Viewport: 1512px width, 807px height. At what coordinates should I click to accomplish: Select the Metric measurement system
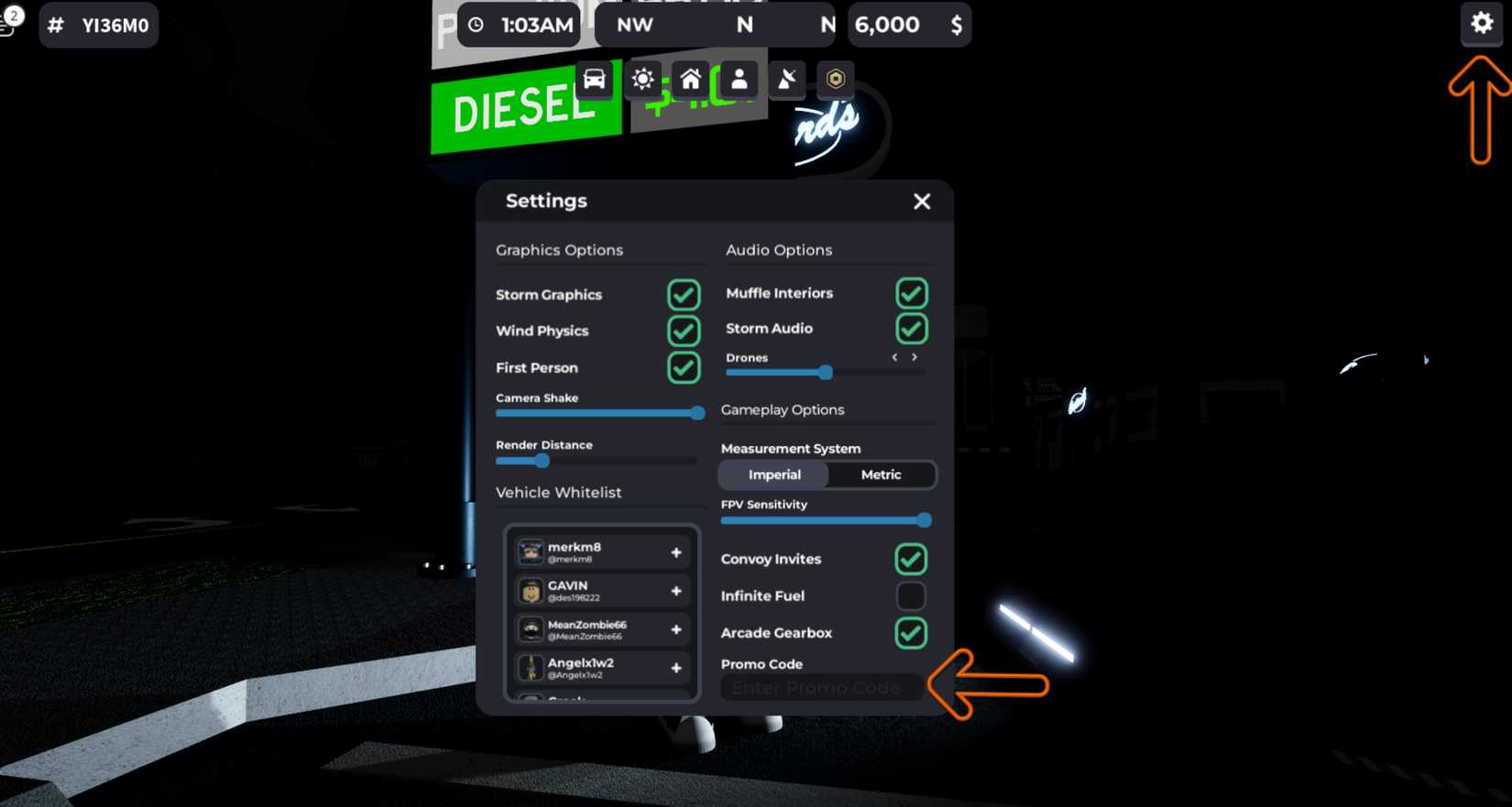point(881,474)
